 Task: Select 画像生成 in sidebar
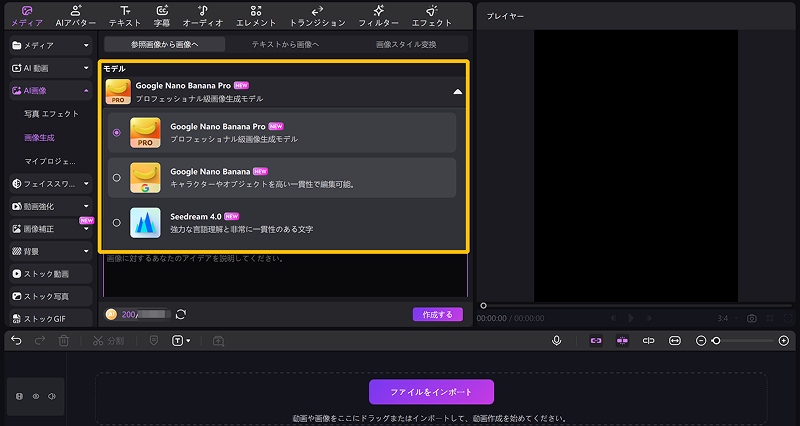[x=39, y=137]
